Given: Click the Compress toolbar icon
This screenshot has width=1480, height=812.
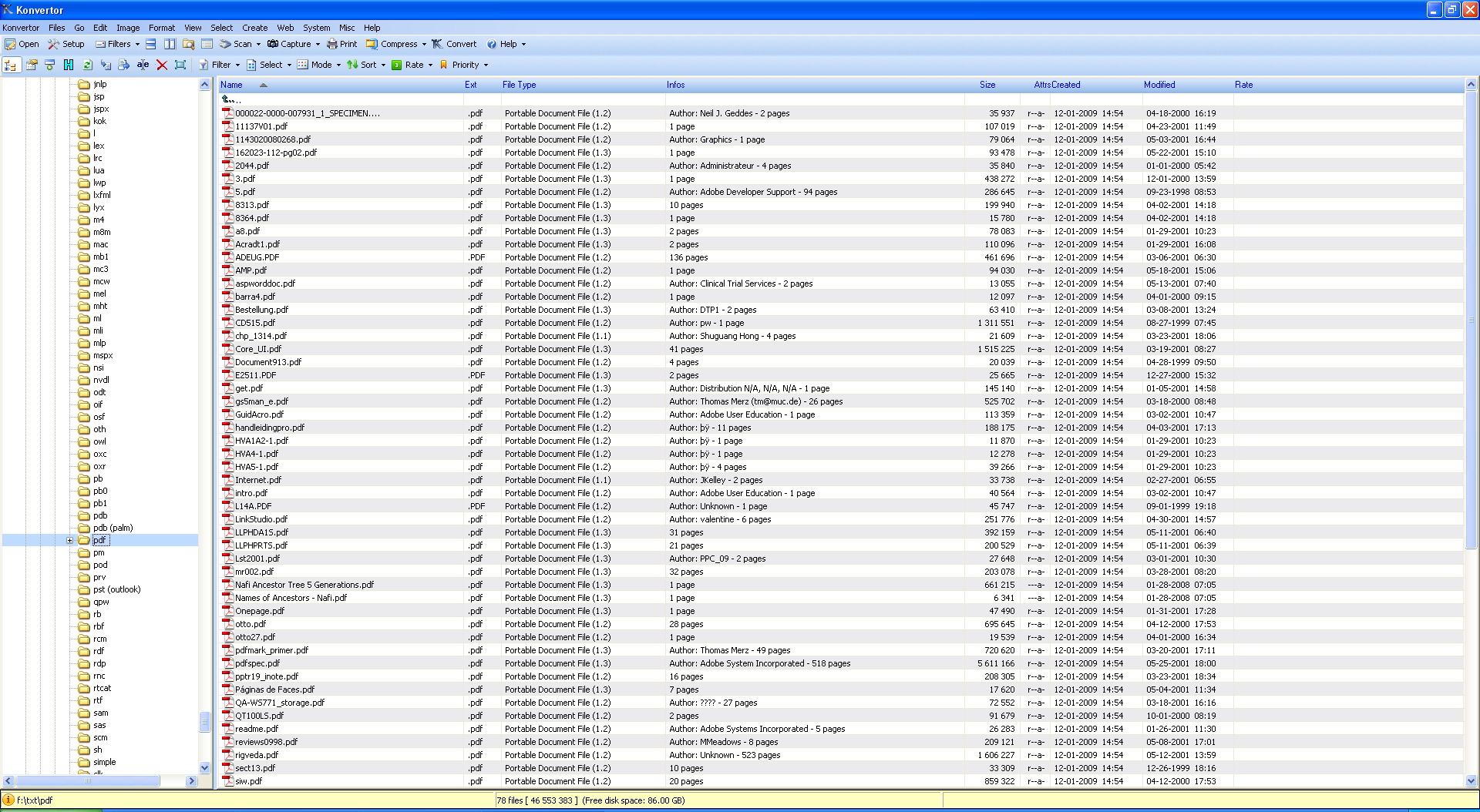Looking at the screenshot, I should [372, 44].
